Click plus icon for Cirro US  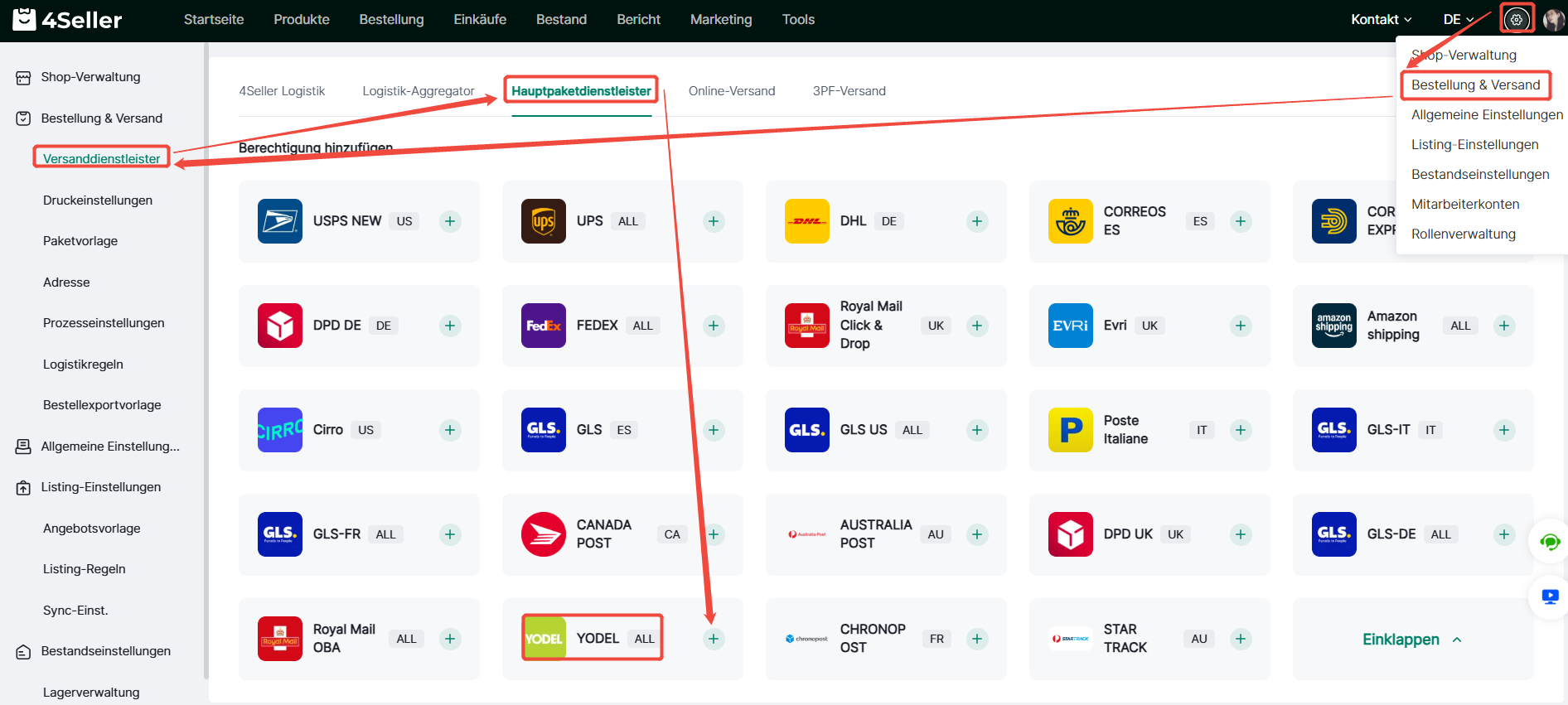pyautogui.click(x=450, y=430)
